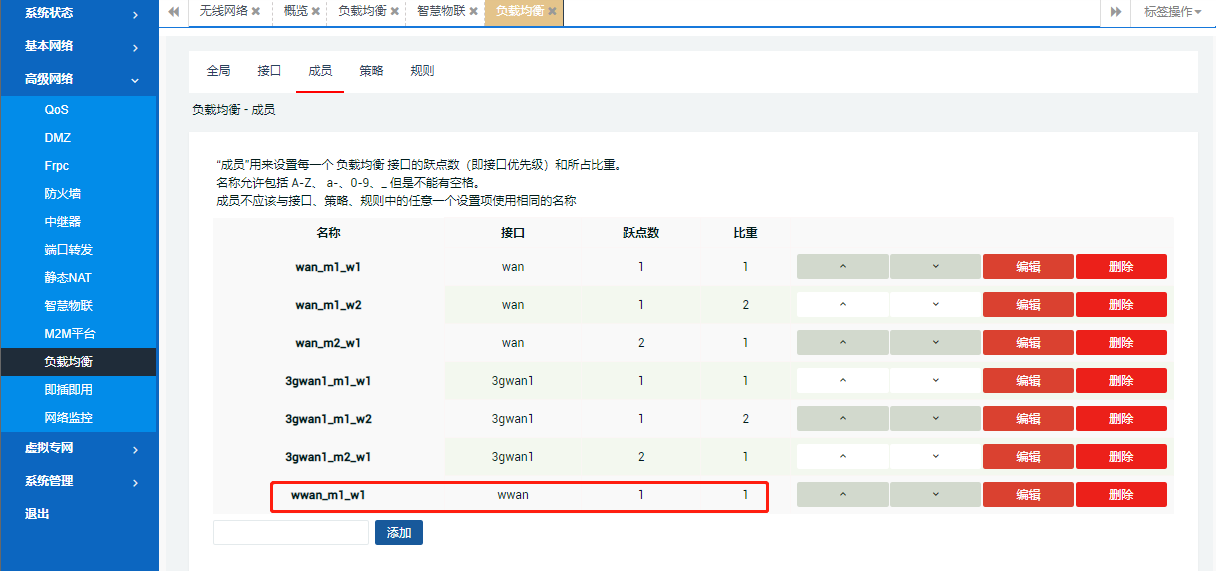Move 3gwan1_m1_w1 member down with arrow
1216x571 pixels.
935,381
